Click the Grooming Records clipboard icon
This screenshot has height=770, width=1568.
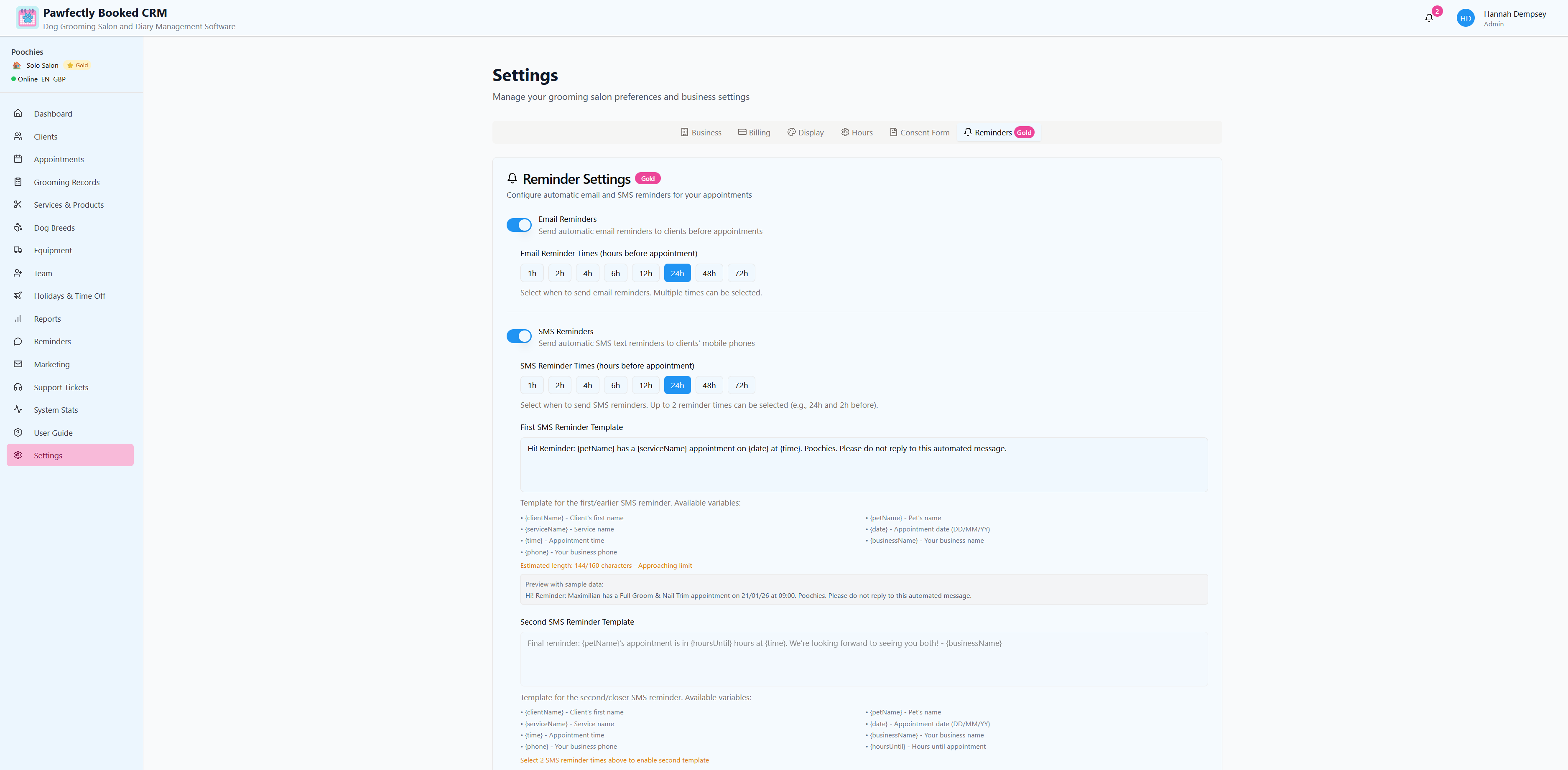pos(18,182)
